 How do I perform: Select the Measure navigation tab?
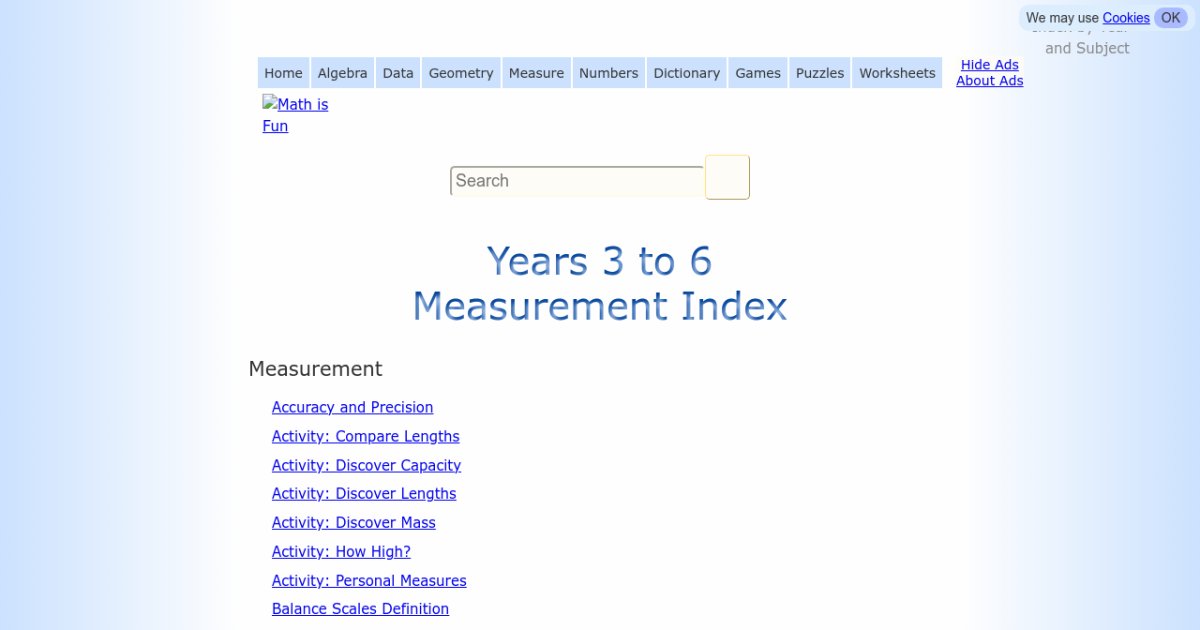pyautogui.click(x=536, y=72)
